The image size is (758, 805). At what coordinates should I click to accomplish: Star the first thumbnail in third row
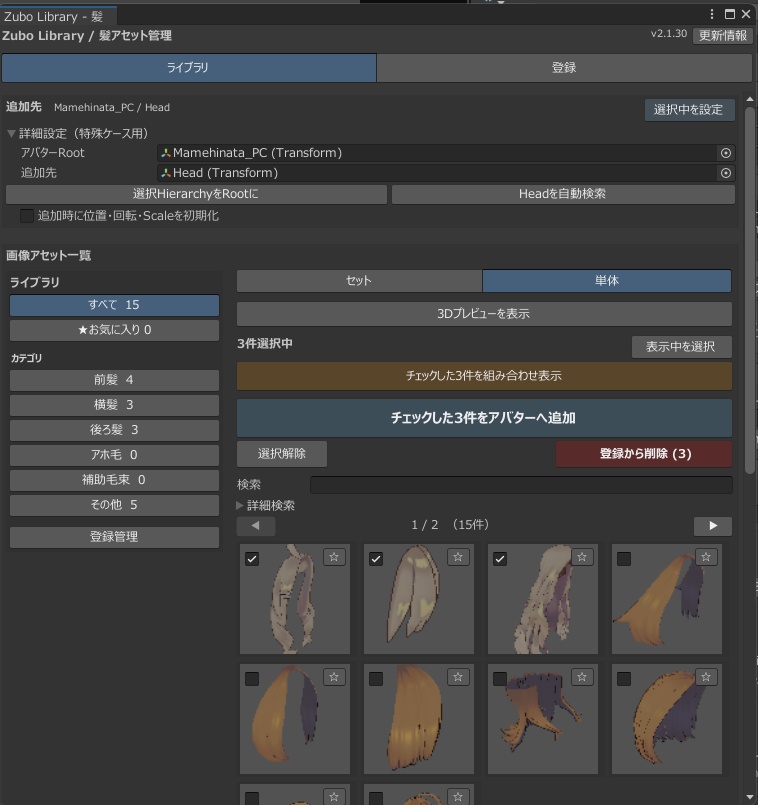(x=334, y=796)
